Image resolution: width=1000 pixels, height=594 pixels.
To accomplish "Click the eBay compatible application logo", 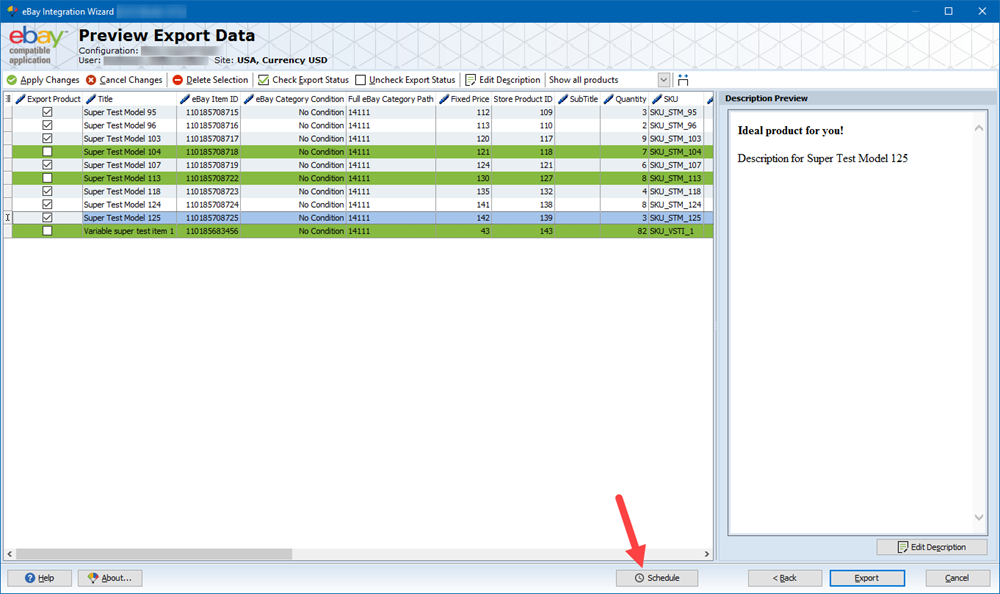I will point(36,45).
